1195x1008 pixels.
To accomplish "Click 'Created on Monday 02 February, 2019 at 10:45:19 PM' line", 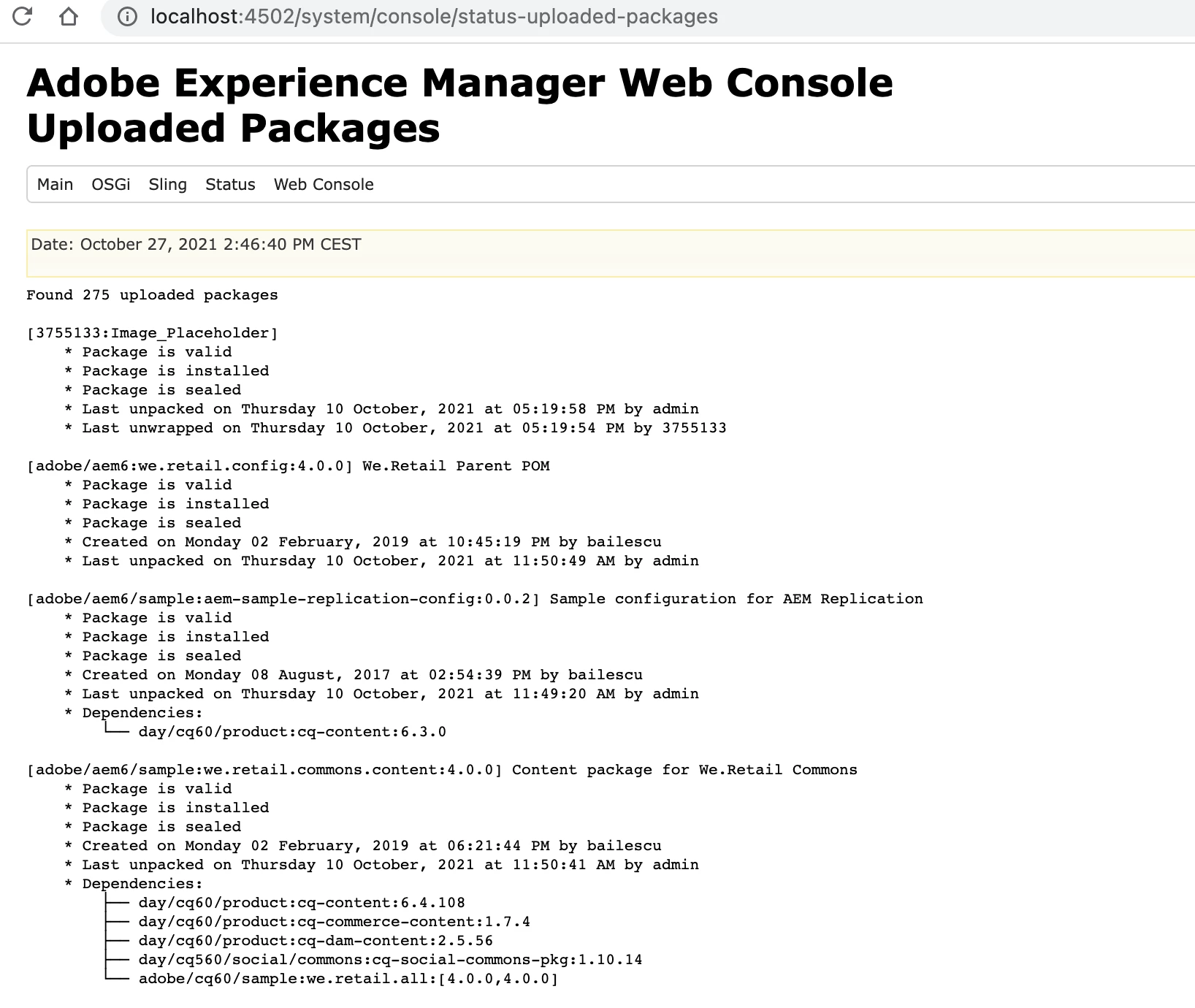I will (x=363, y=542).
